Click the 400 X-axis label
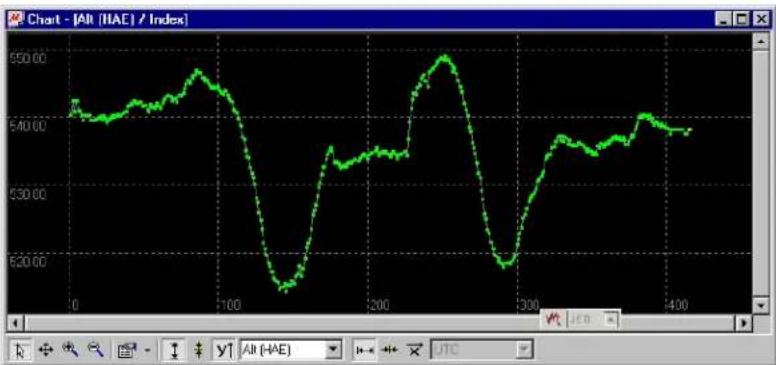This screenshot has width=776, height=365. (x=678, y=305)
